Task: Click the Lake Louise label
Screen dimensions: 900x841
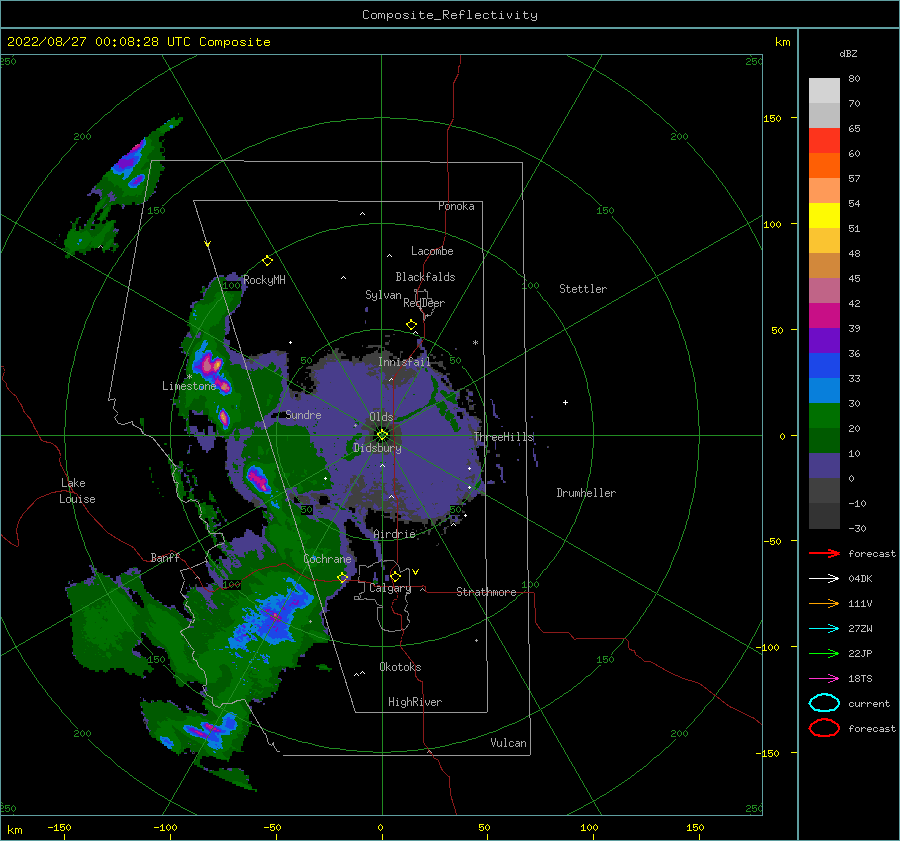Action: click(77, 491)
